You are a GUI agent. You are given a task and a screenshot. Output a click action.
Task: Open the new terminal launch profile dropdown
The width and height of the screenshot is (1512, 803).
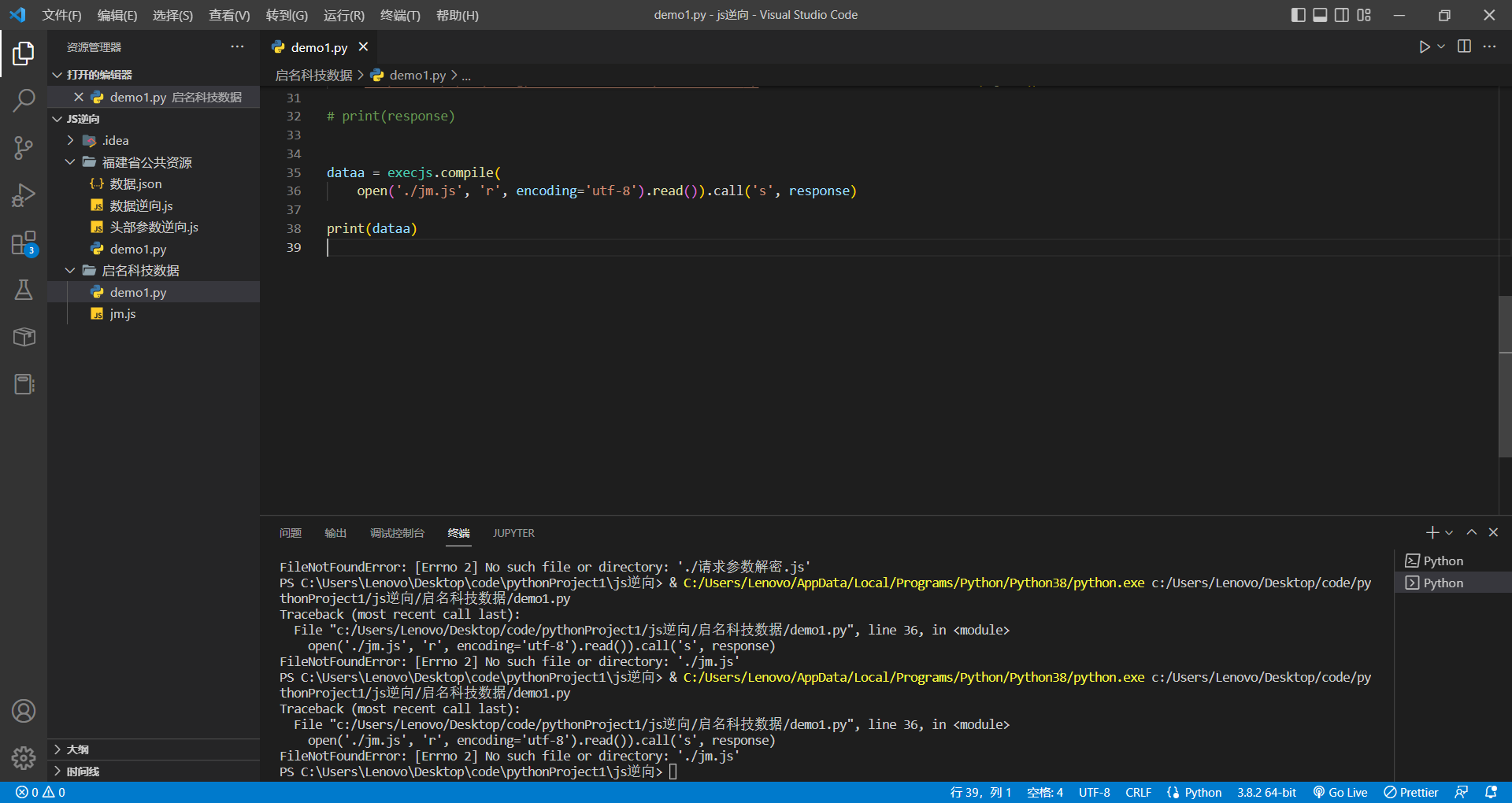[1449, 533]
